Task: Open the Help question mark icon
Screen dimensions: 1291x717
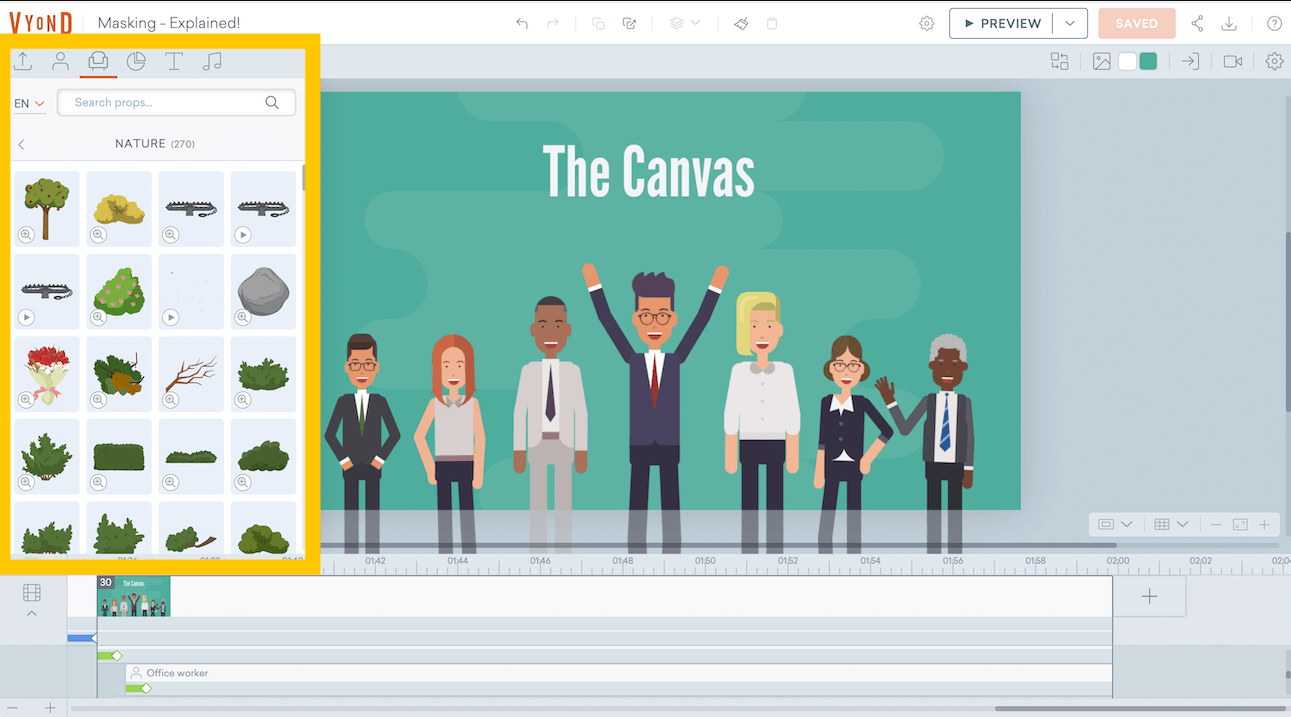Action: tap(1274, 23)
